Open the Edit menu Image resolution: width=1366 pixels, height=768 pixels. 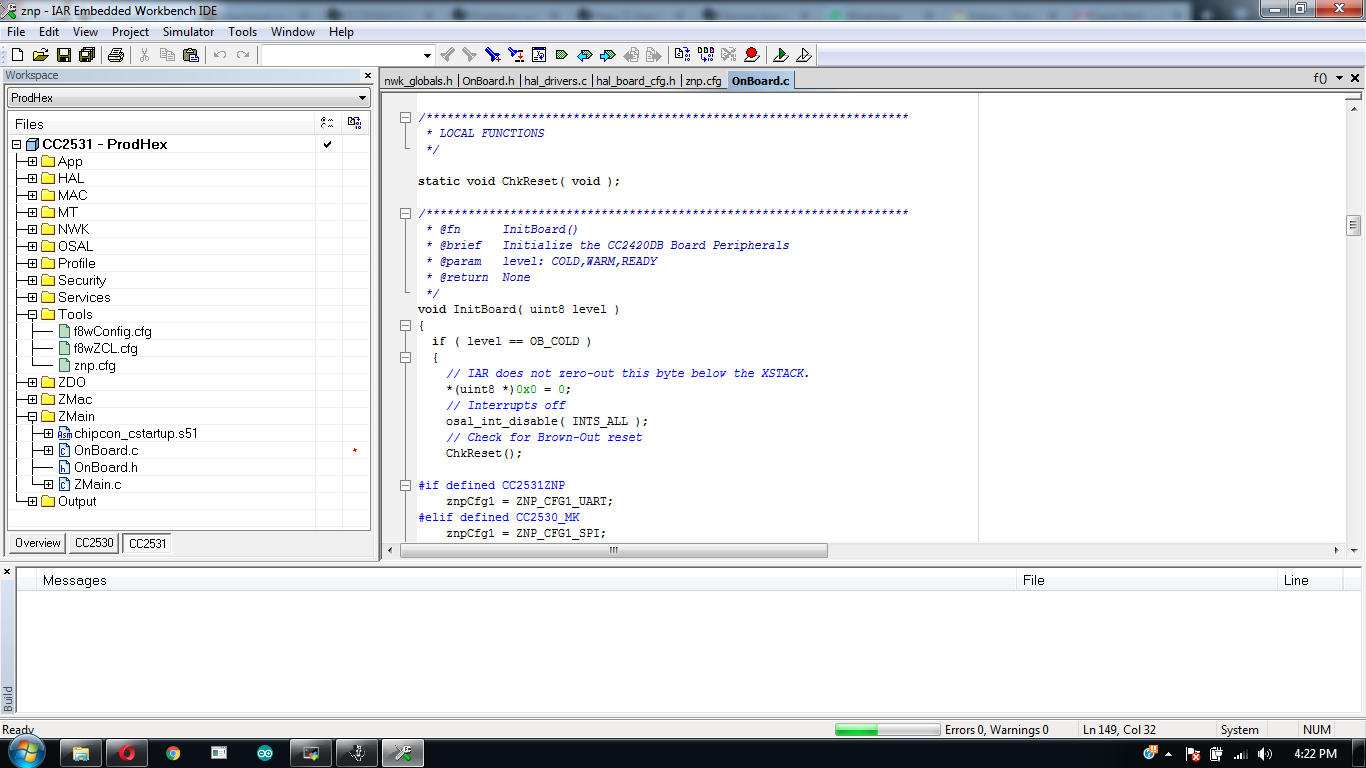coord(49,32)
